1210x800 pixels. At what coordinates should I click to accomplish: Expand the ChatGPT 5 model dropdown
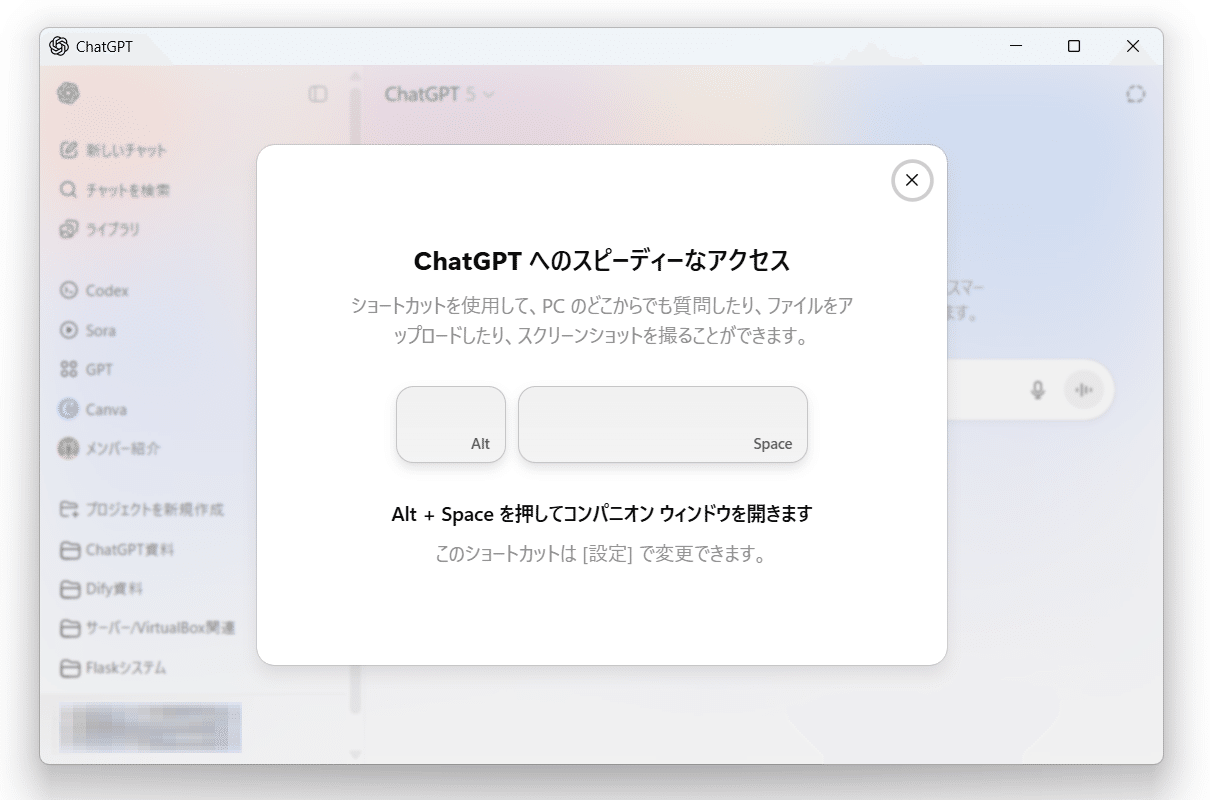coord(440,94)
